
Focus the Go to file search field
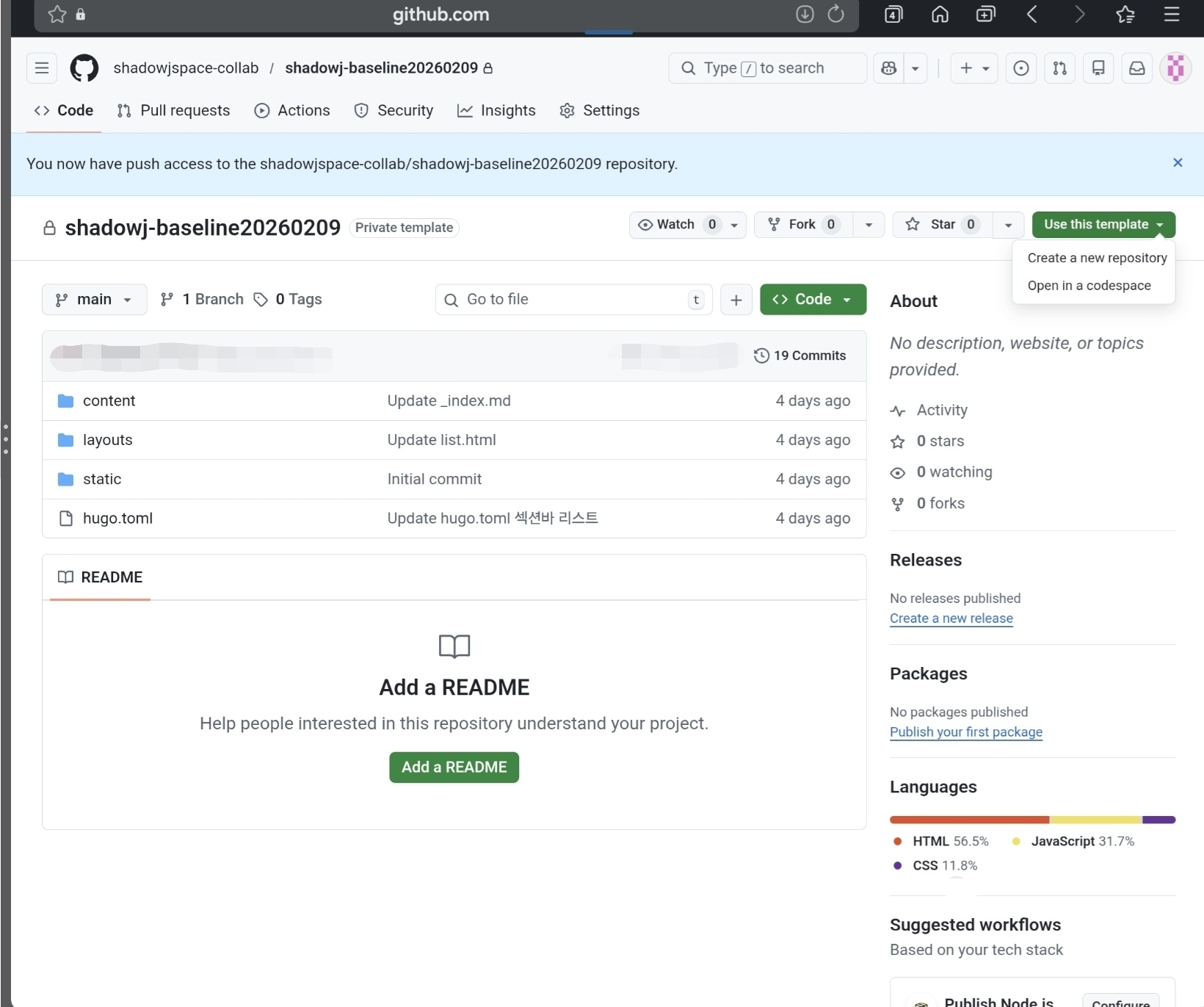(573, 300)
